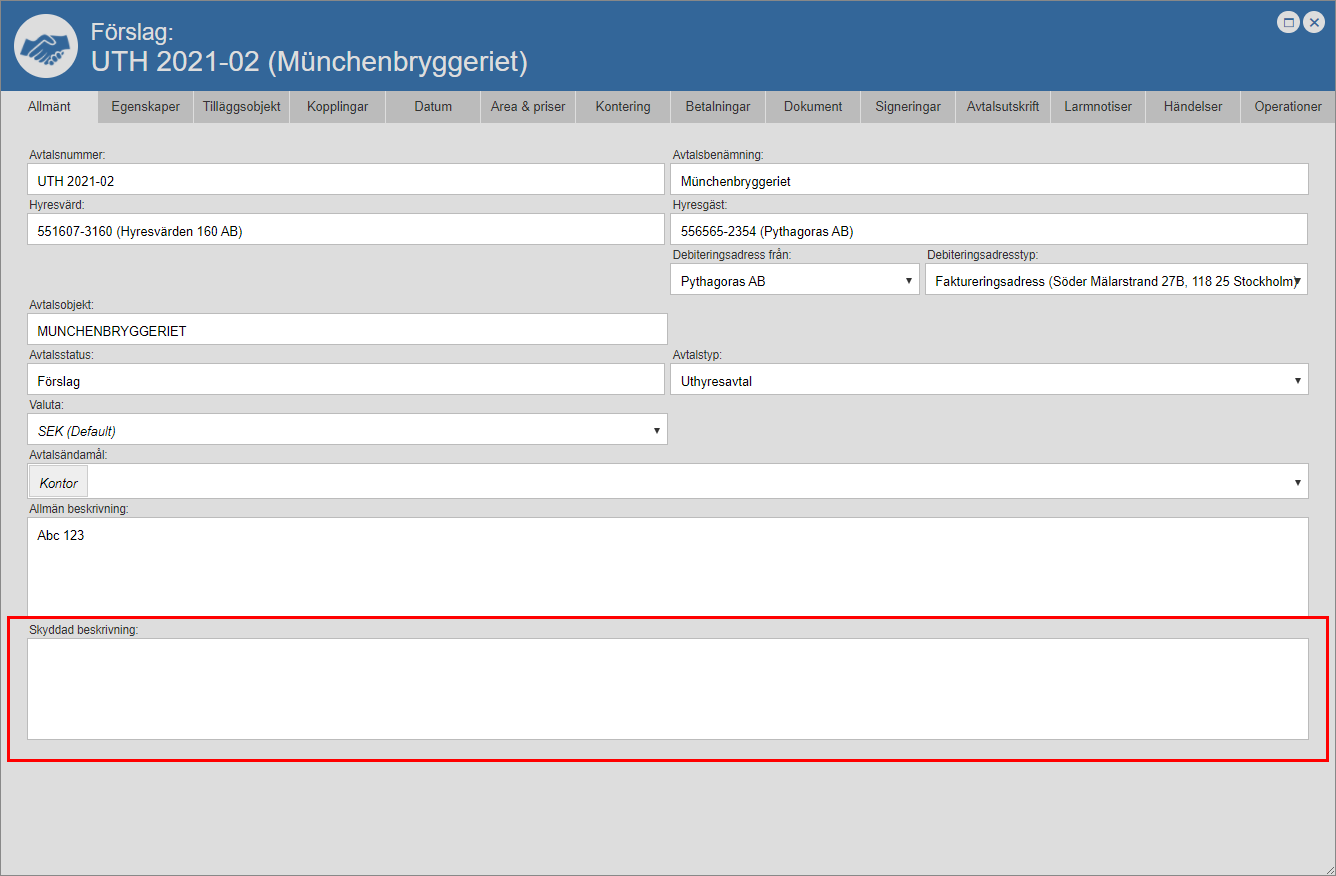Image resolution: width=1336 pixels, height=876 pixels.
Task: Maximize the agreement dialog window
Action: [x=1289, y=22]
